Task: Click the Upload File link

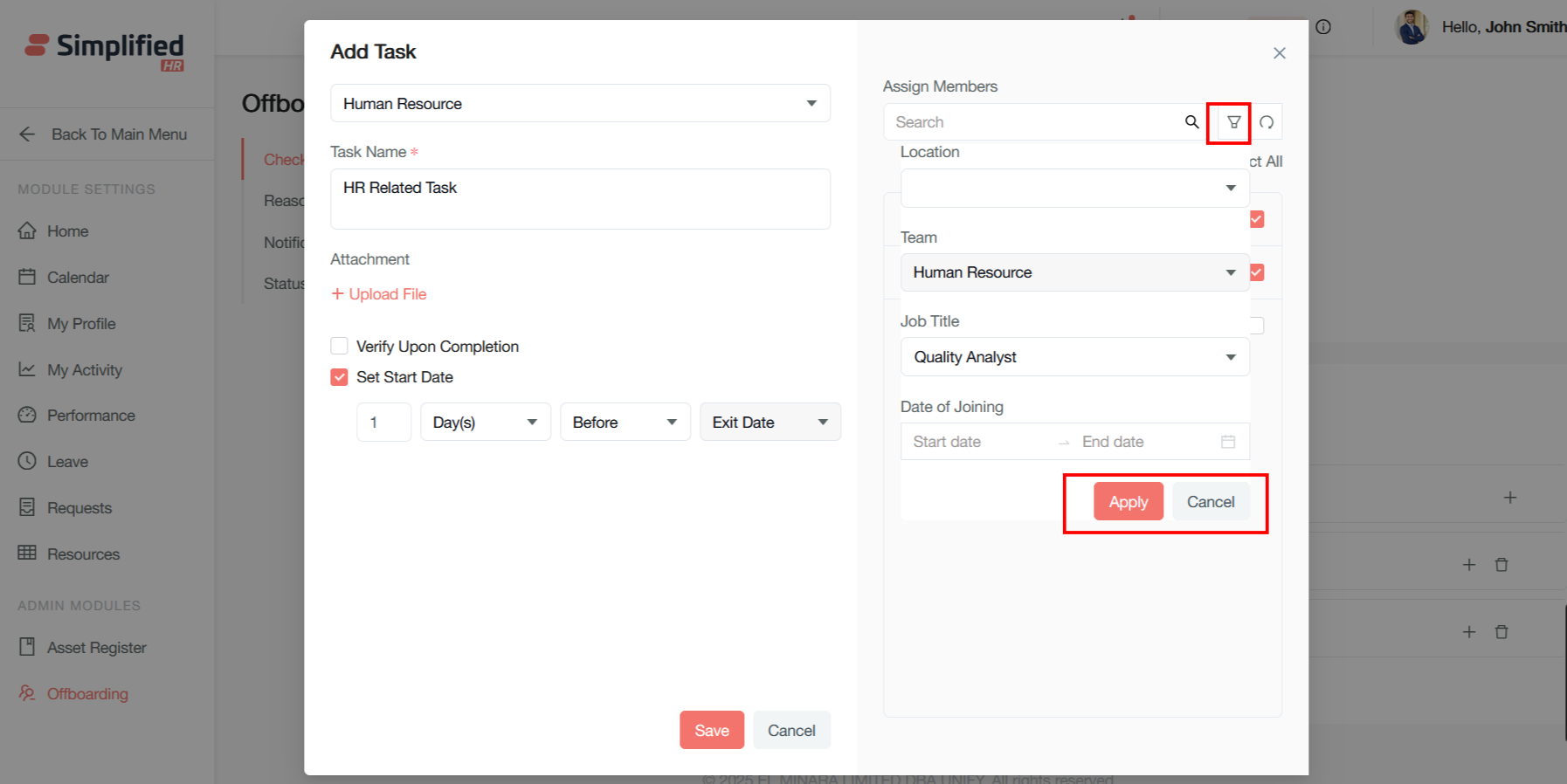Action: click(x=379, y=294)
